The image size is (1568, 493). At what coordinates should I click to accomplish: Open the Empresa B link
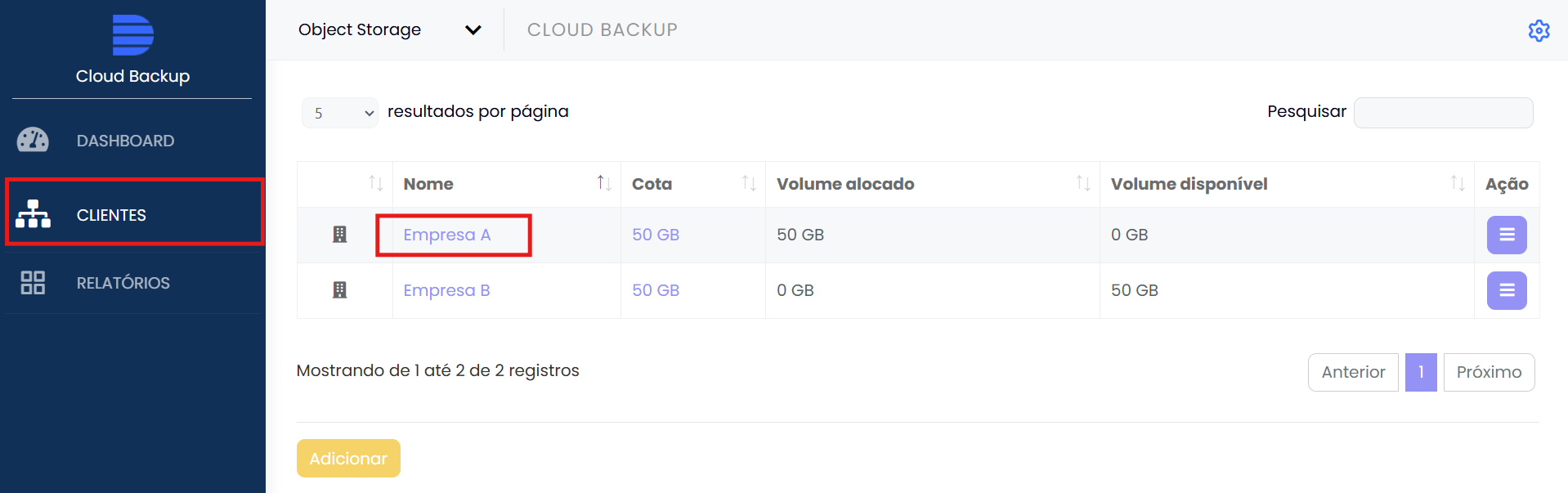446,290
